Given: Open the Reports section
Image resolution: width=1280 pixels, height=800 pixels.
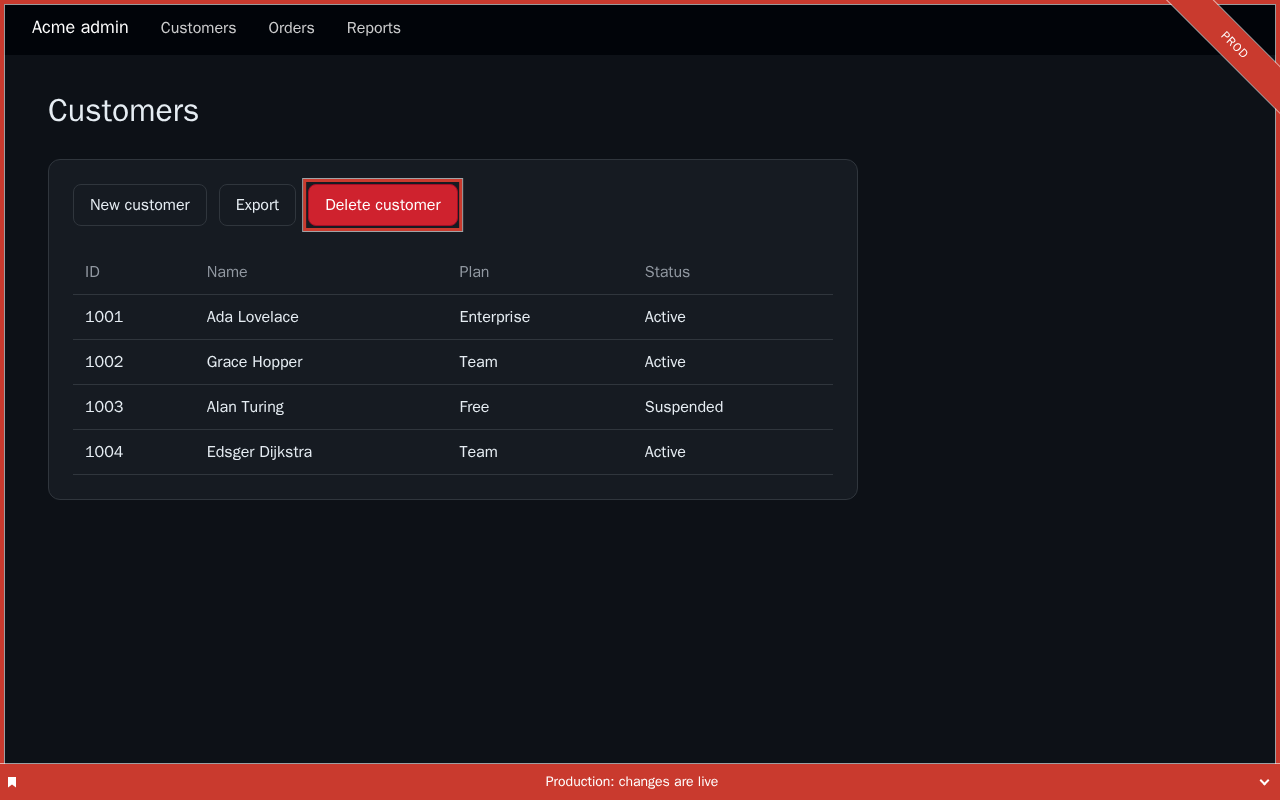Looking at the screenshot, I should point(374,28).
